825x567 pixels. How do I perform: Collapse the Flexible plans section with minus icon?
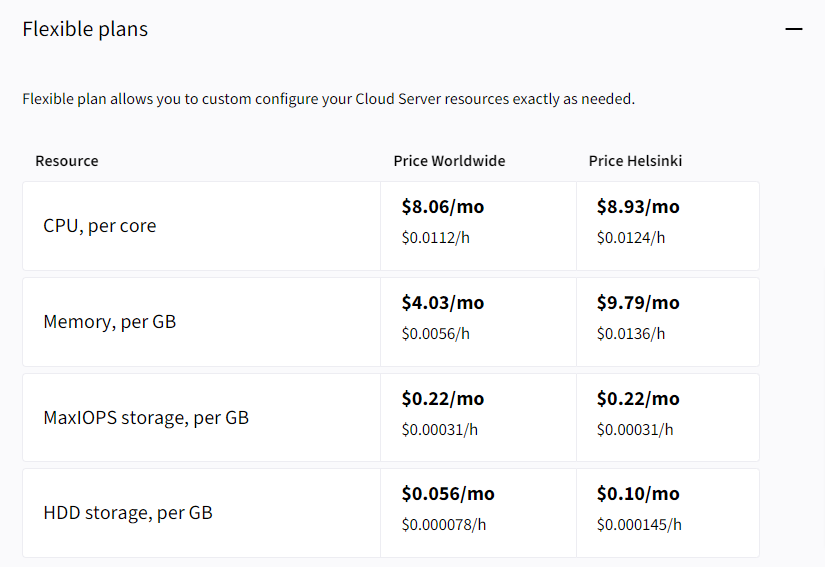tap(794, 30)
